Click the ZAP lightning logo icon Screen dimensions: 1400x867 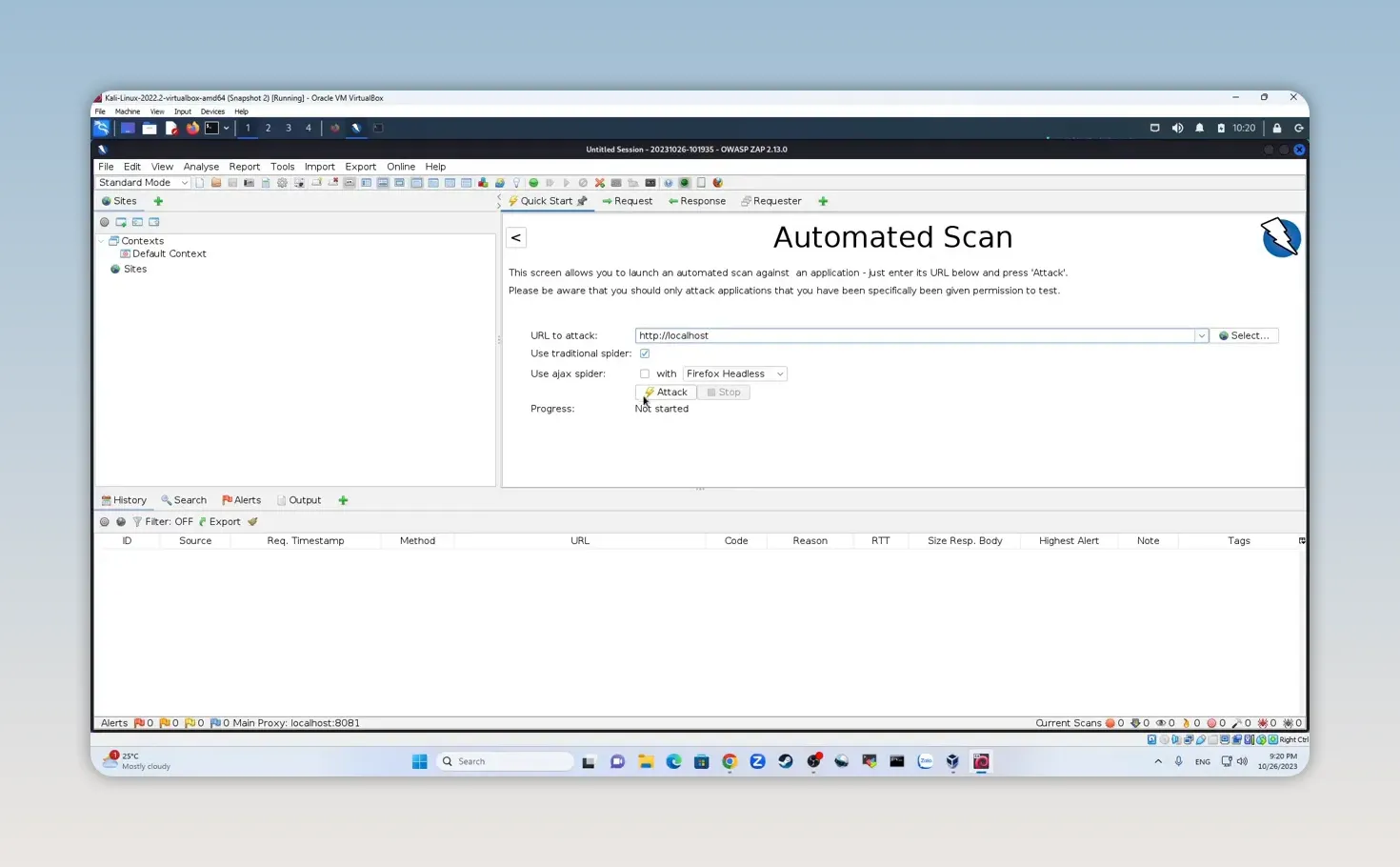[x=1281, y=237]
